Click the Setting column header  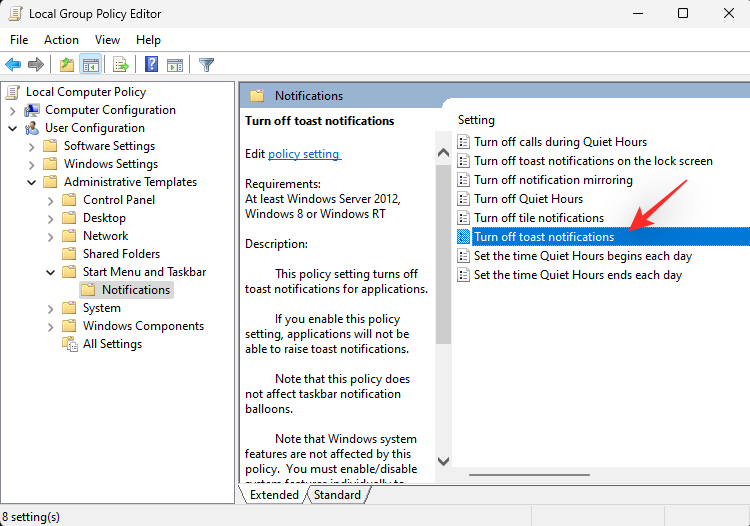coord(477,120)
